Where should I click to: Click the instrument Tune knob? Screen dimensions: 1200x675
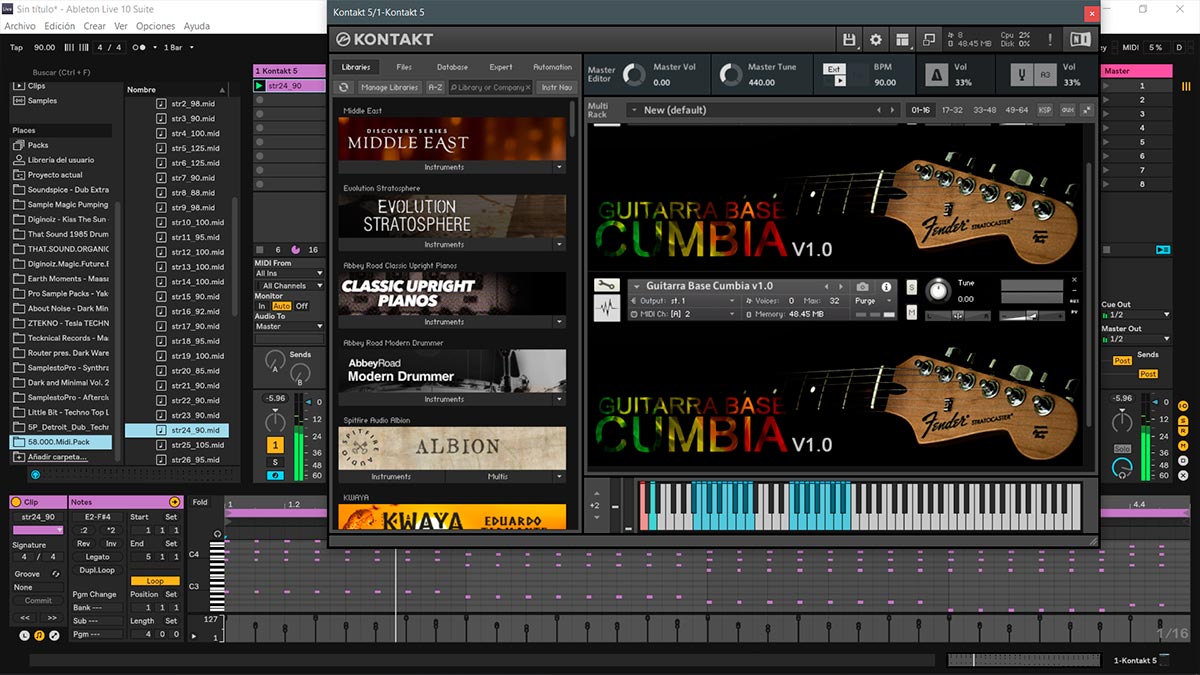[938, 291]
